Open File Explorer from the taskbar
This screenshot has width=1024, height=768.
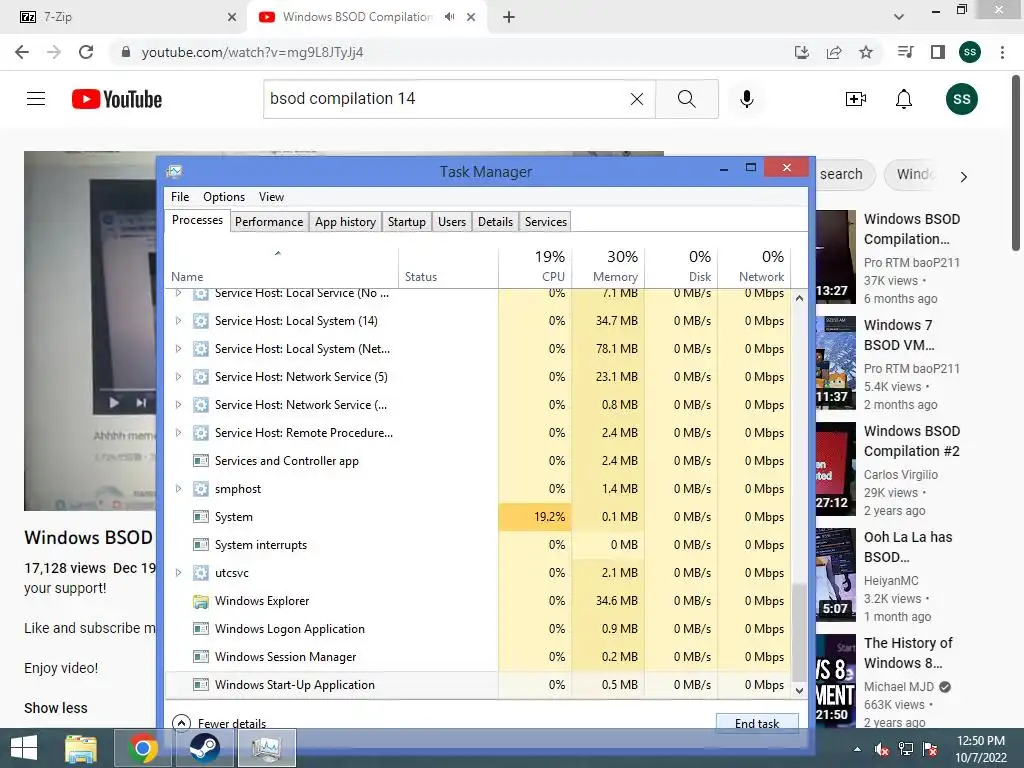pyautogui.click(x=81, y=748)
